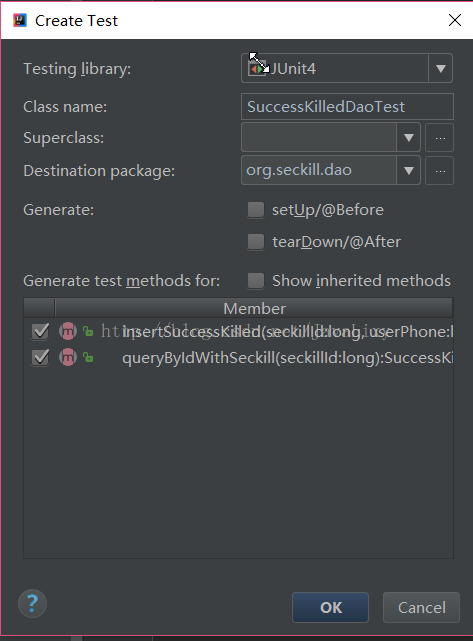Open help via the question mark icon
This screenshot has height=641, width=473.
click(x=32, y=603)
